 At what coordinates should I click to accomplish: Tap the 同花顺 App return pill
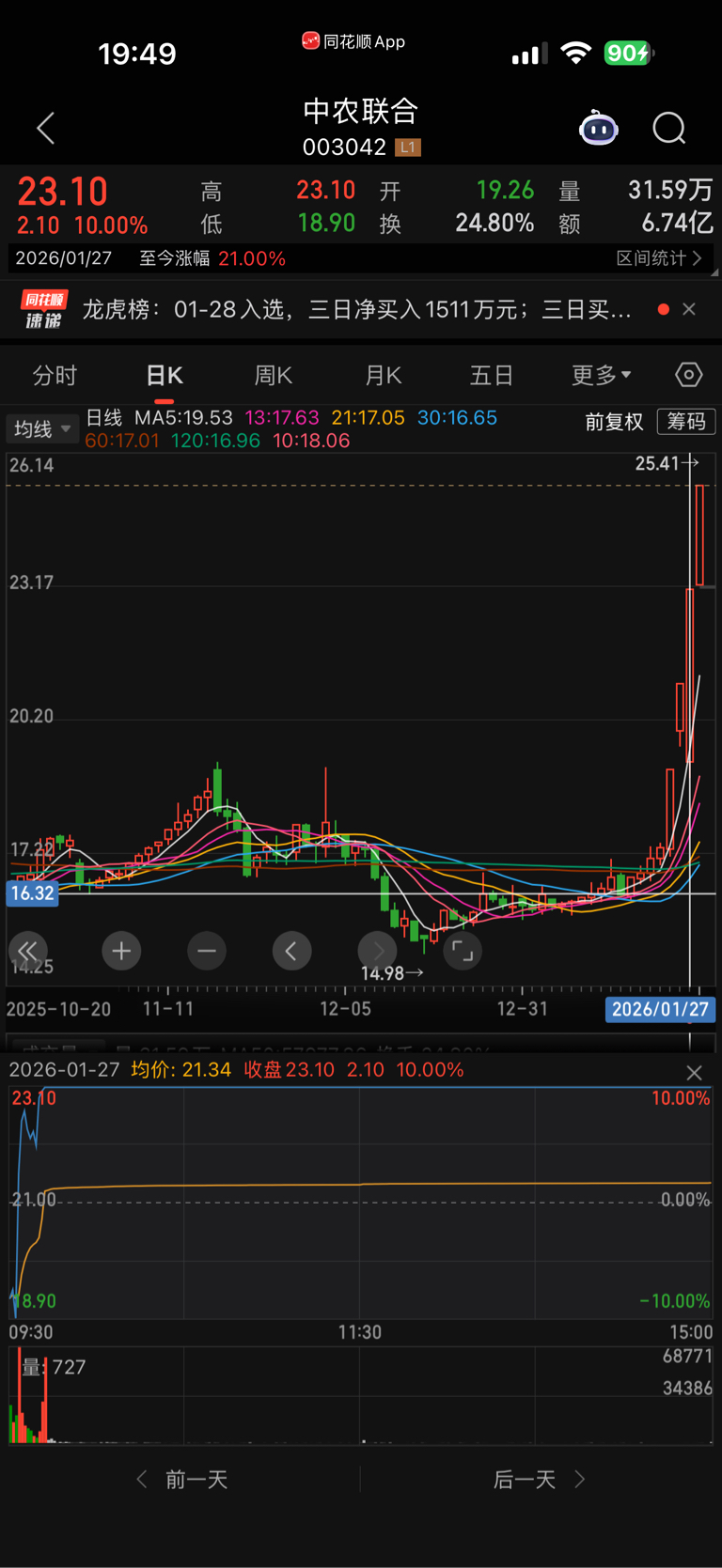[x=353, y=41]
